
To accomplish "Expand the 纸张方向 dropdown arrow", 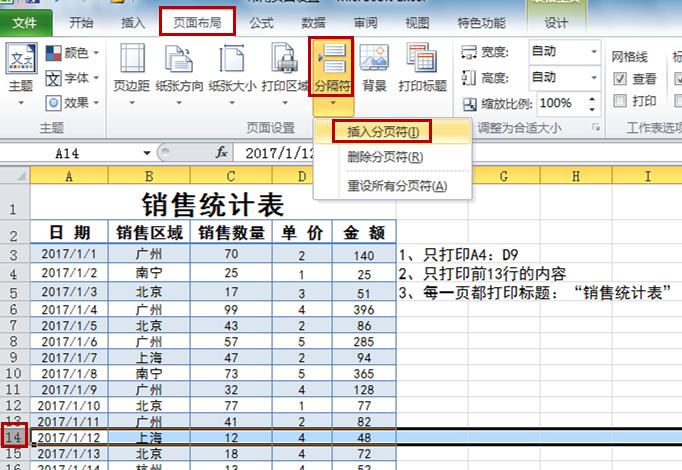I will 179,103.
